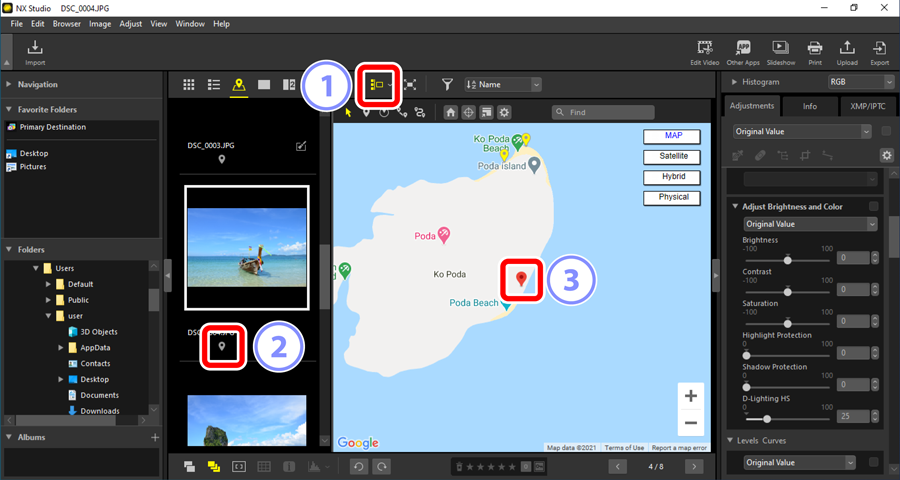Select the Hybrid map type
This screenshot has height=480, width=900.
pyautogui.click(x=672, y=177)
